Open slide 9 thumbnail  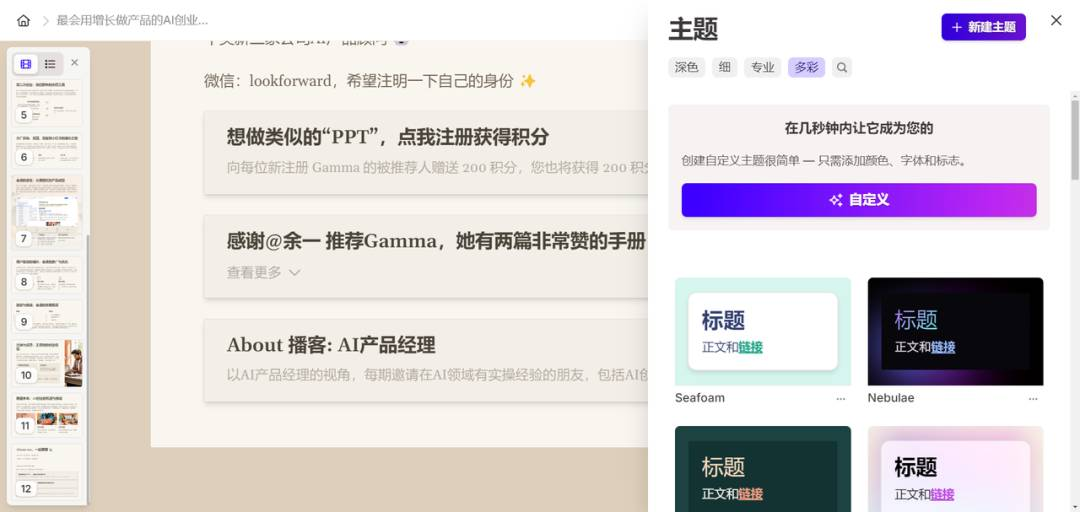(x=48, y=316)
